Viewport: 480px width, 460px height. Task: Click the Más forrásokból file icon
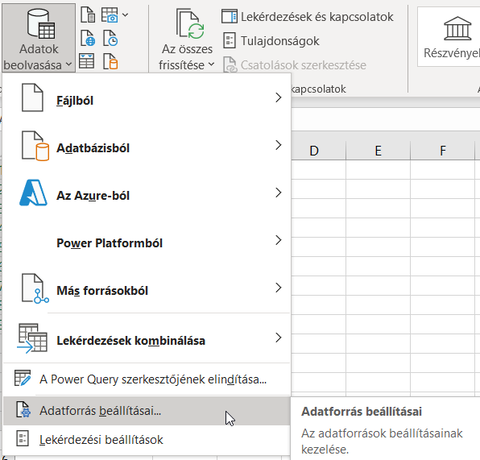click(35, 288)
